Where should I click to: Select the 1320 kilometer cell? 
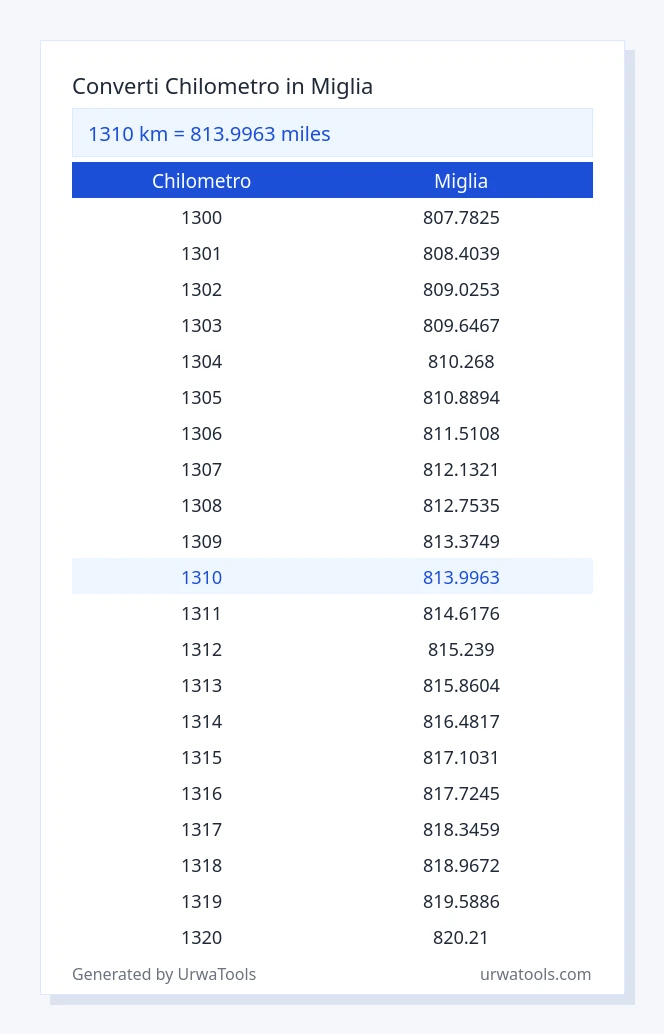[x=202, y=937]
